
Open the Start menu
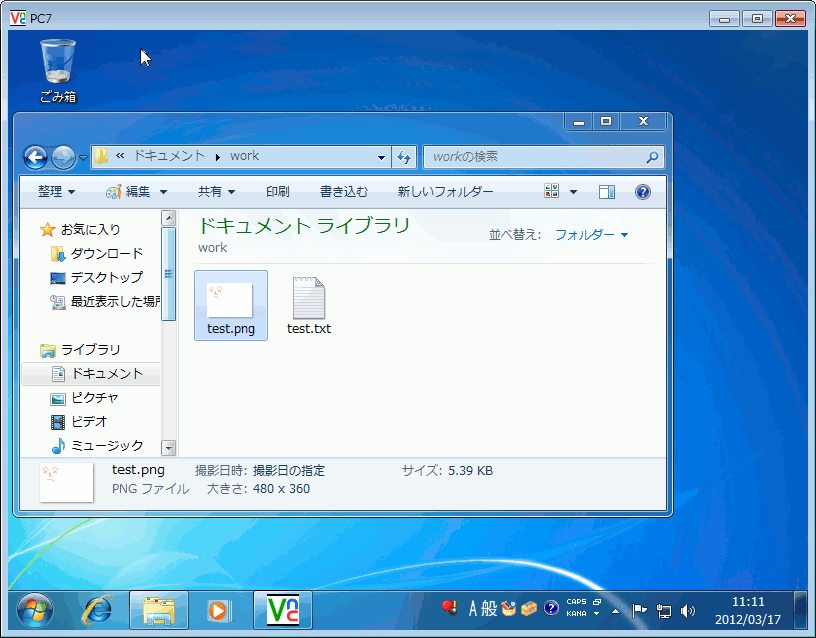click(36, 610)
